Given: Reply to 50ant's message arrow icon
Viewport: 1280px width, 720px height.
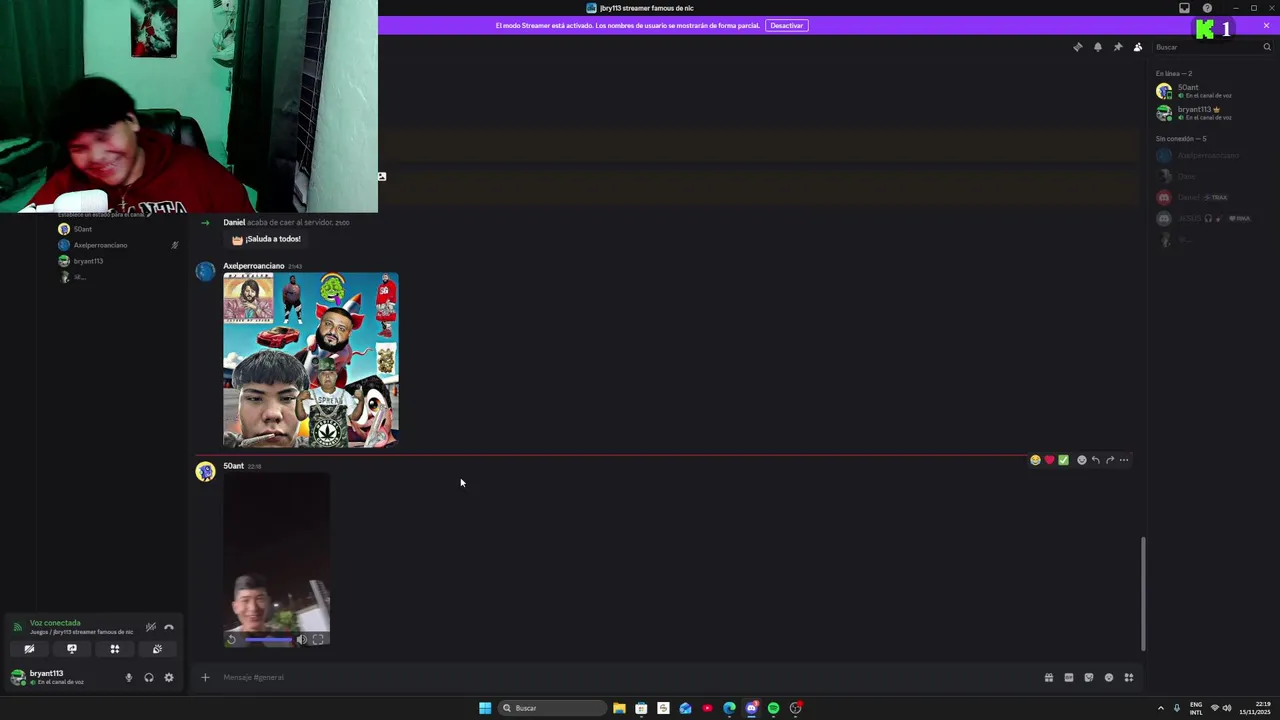Looking at the screenshot, I should pos(1095,460).
